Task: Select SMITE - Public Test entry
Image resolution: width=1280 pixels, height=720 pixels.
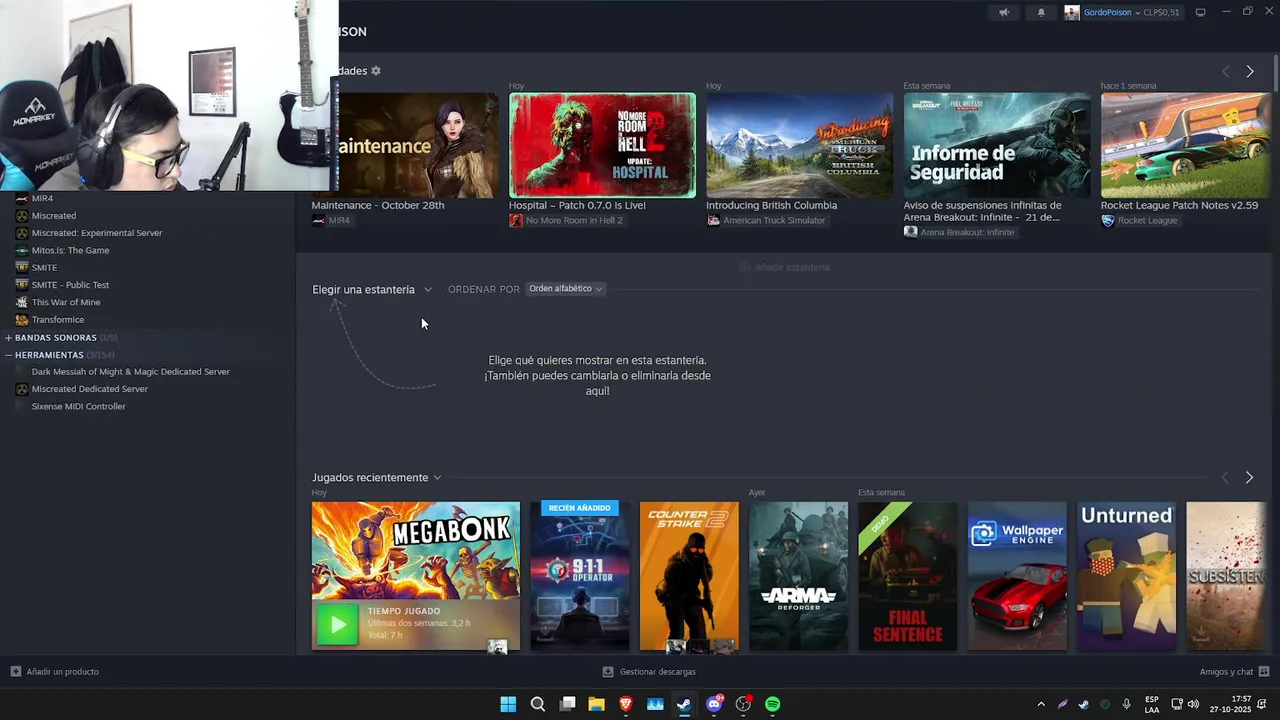Action: coord(70,285)
